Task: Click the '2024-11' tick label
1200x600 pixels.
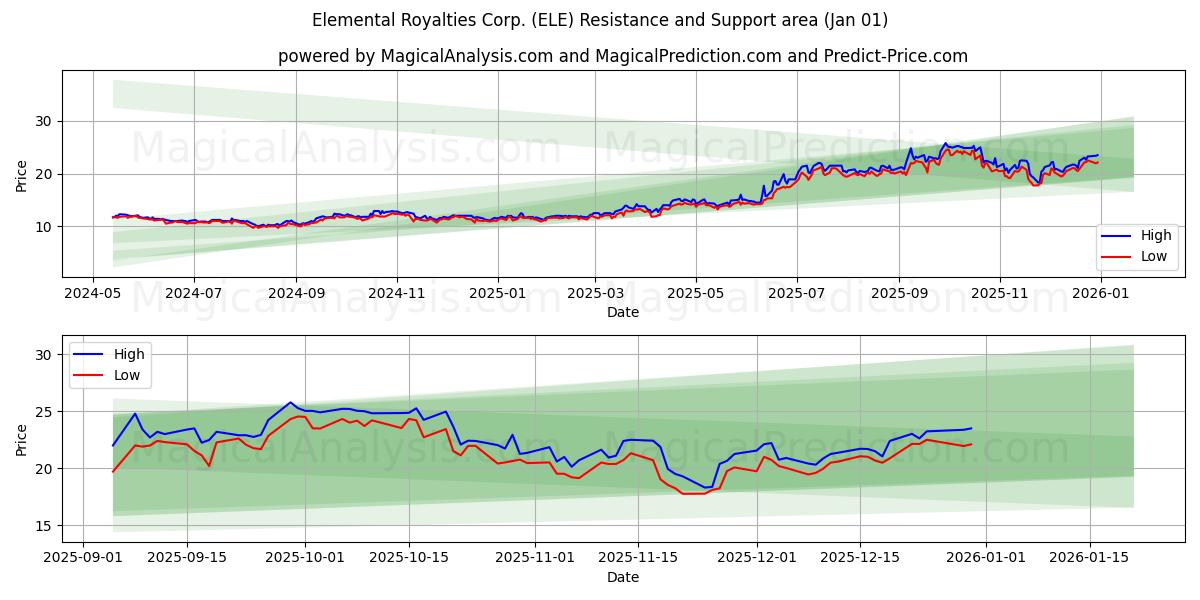Action: (397, 294)
